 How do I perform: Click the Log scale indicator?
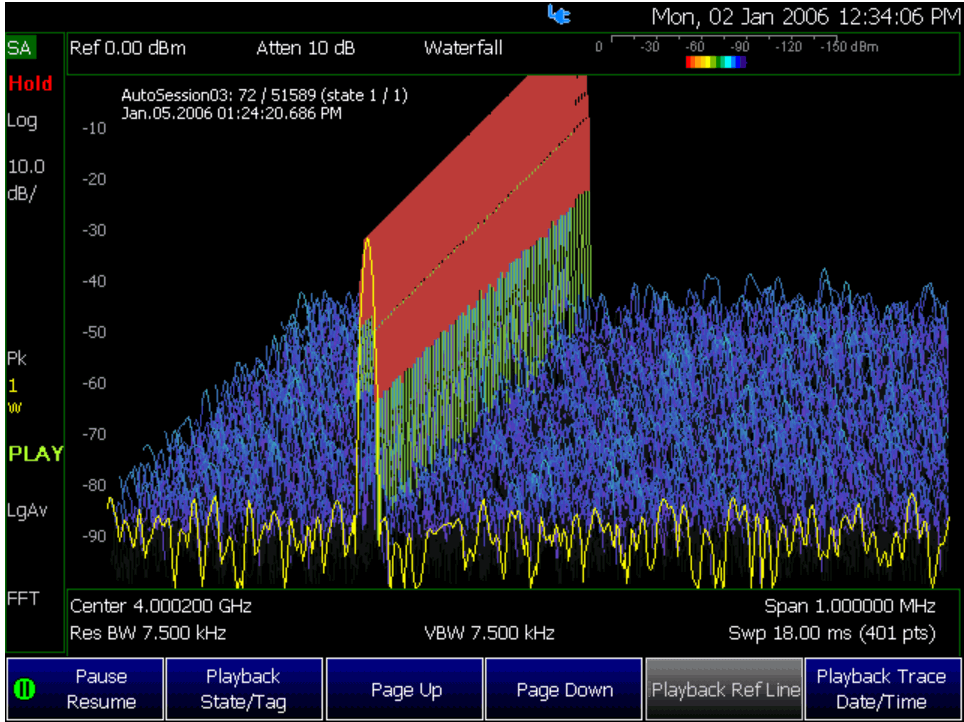click(22, 122)
